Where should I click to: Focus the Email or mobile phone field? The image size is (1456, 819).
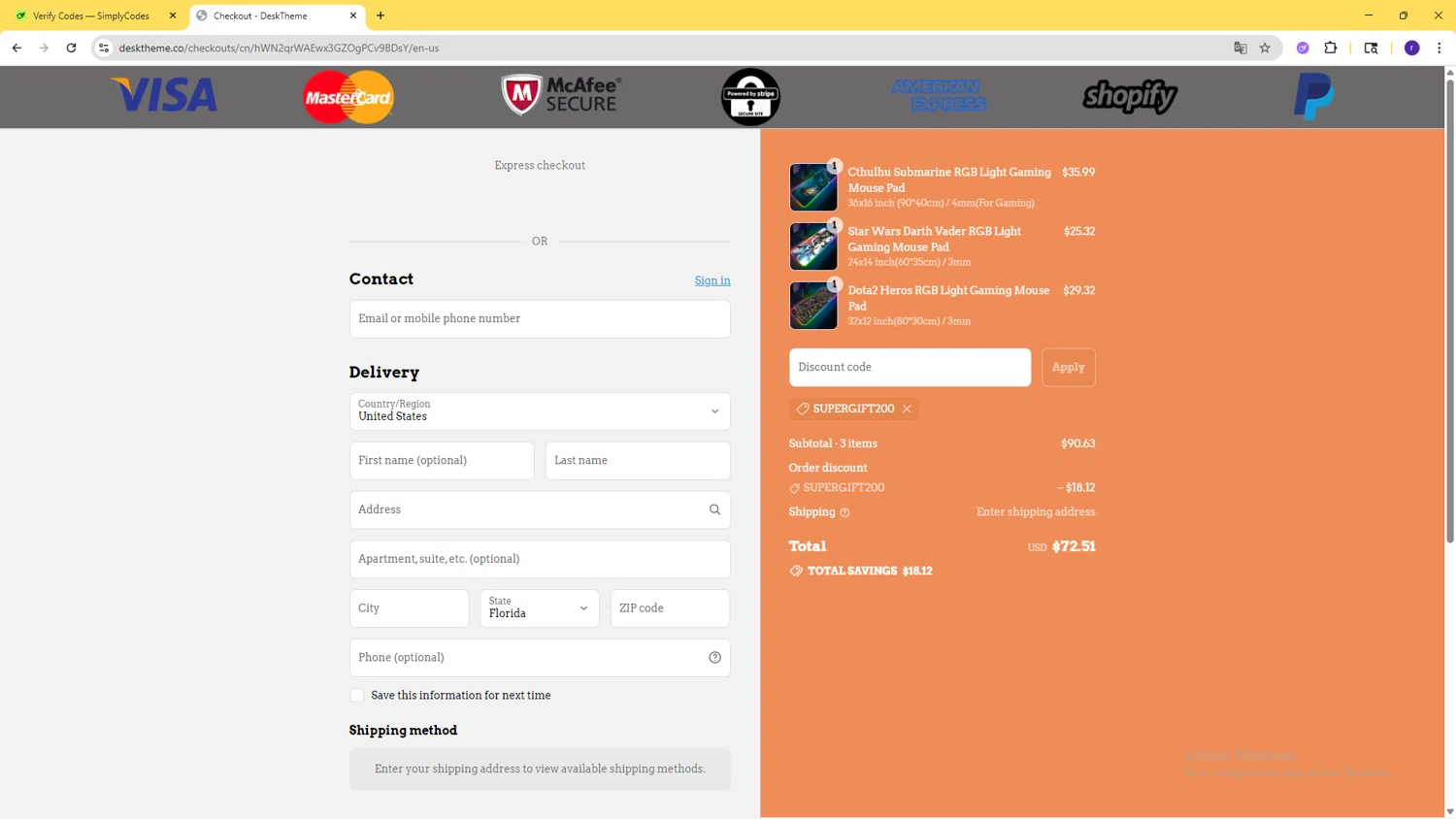540,319
